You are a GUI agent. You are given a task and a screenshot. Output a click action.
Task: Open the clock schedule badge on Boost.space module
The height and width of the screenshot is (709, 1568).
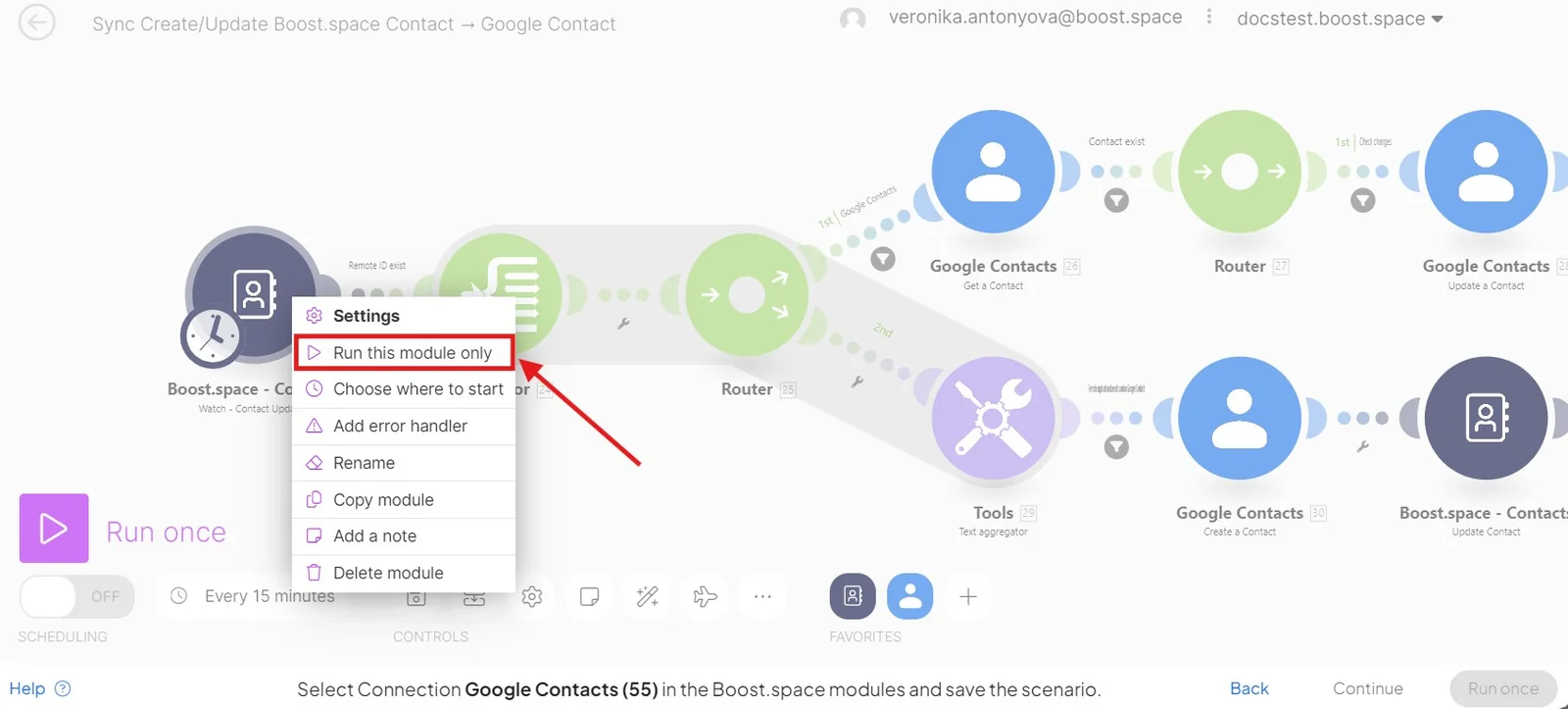[x=211, y=336]
